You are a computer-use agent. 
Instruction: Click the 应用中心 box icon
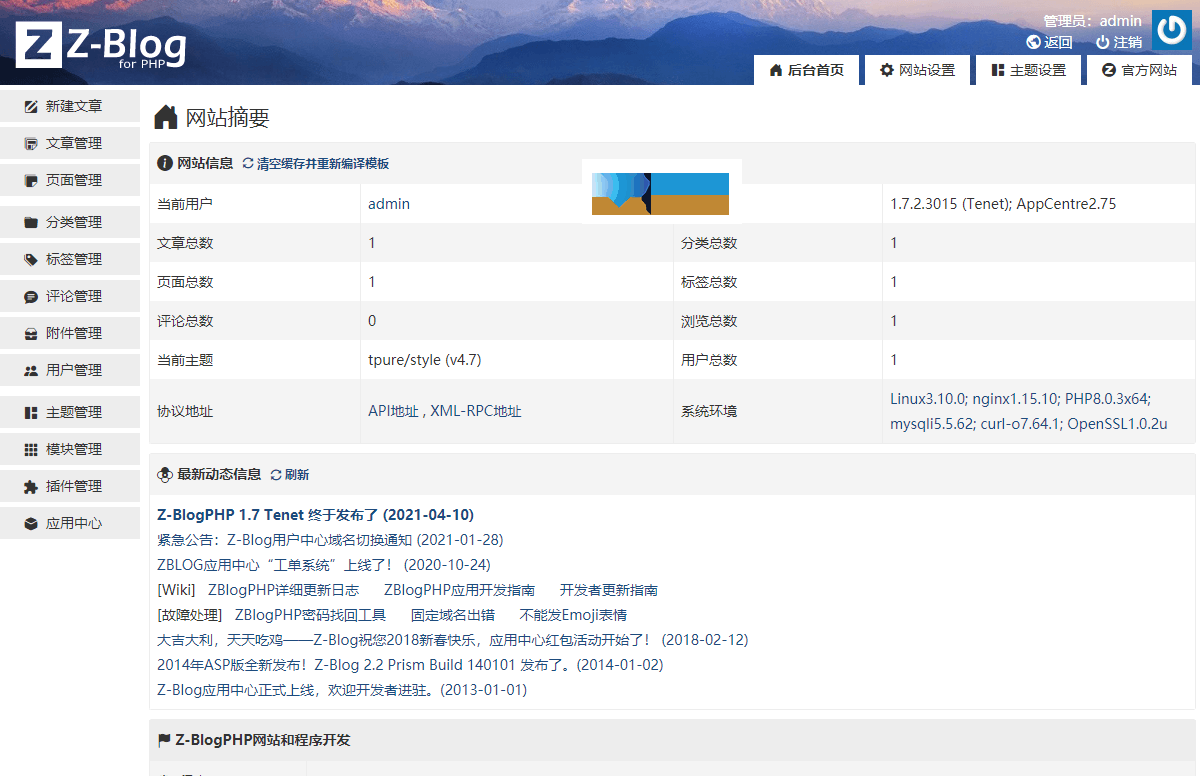31,523
